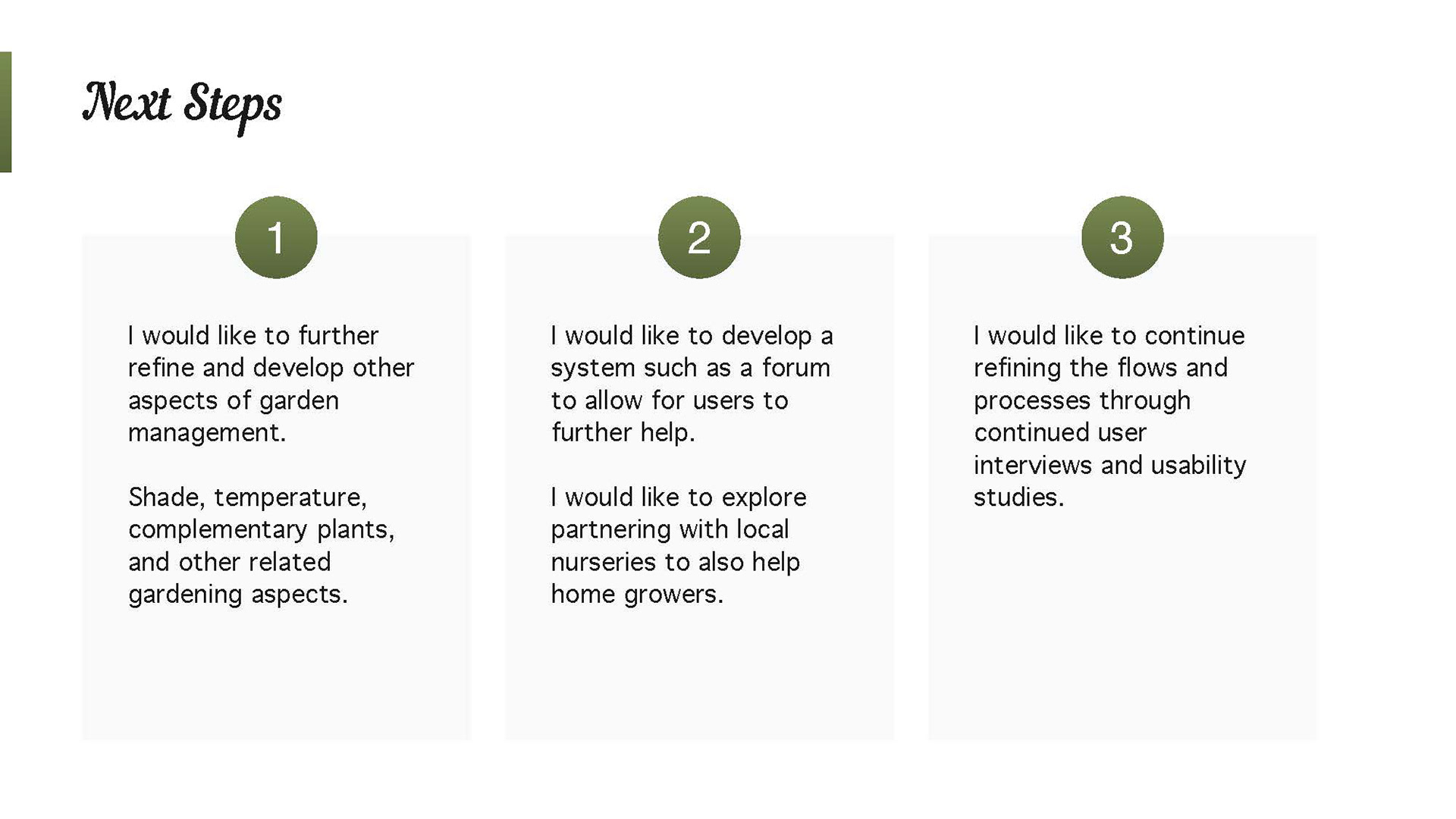Click the word "forum" in step two
The width and height of the screenshot is (1456, 819).
point(796,368)
